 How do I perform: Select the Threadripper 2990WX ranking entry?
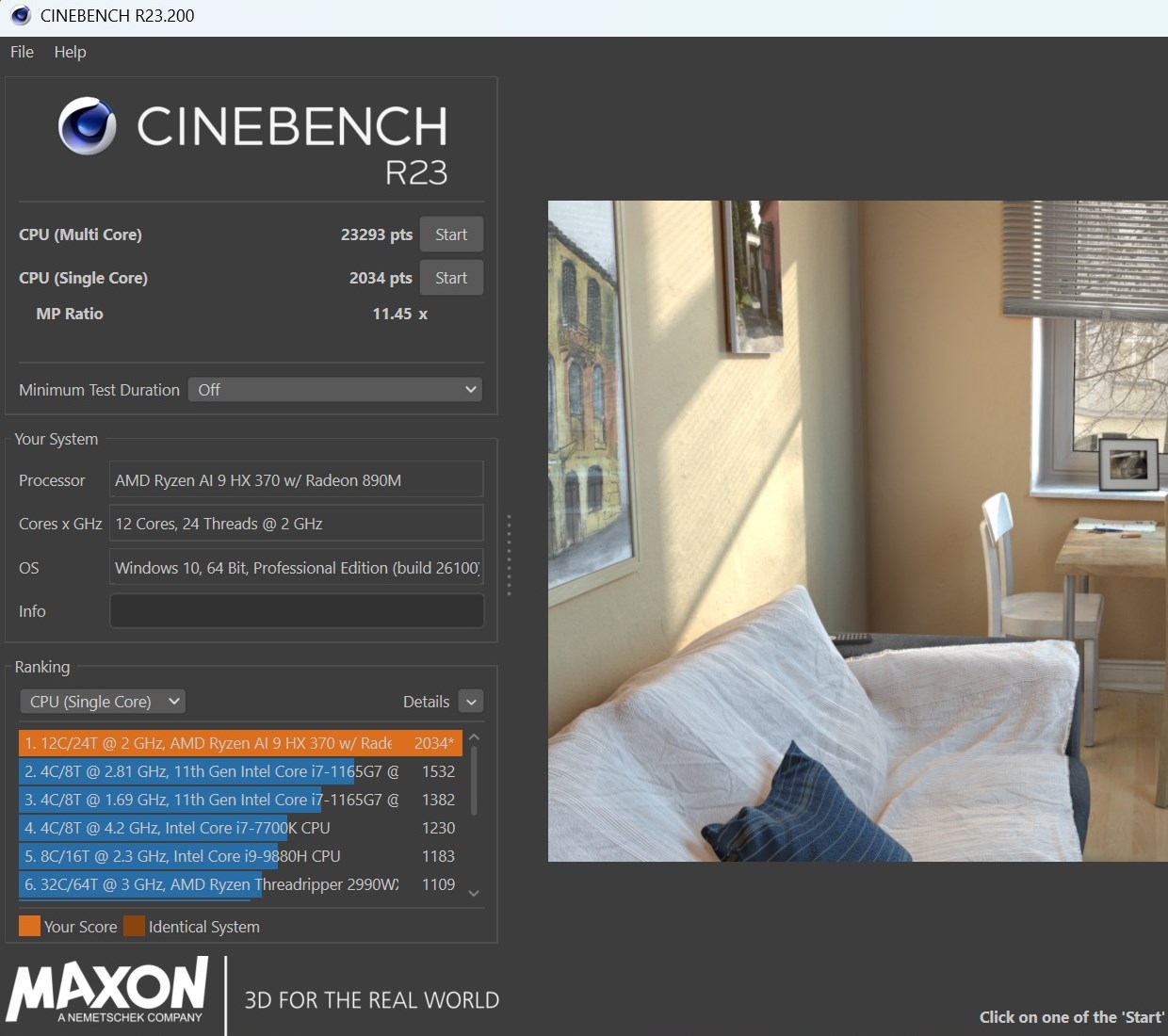coord(240,884)
